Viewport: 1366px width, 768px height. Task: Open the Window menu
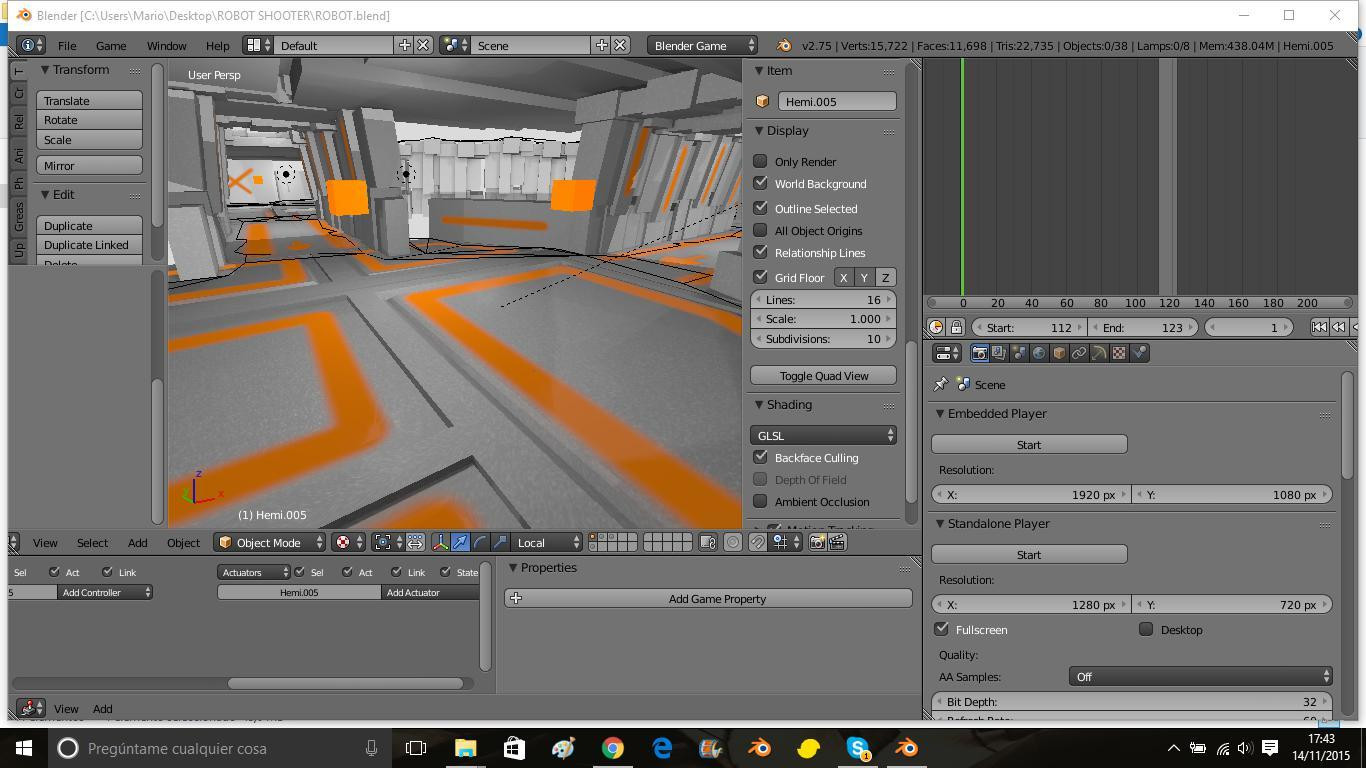click(x=166, y=45)
